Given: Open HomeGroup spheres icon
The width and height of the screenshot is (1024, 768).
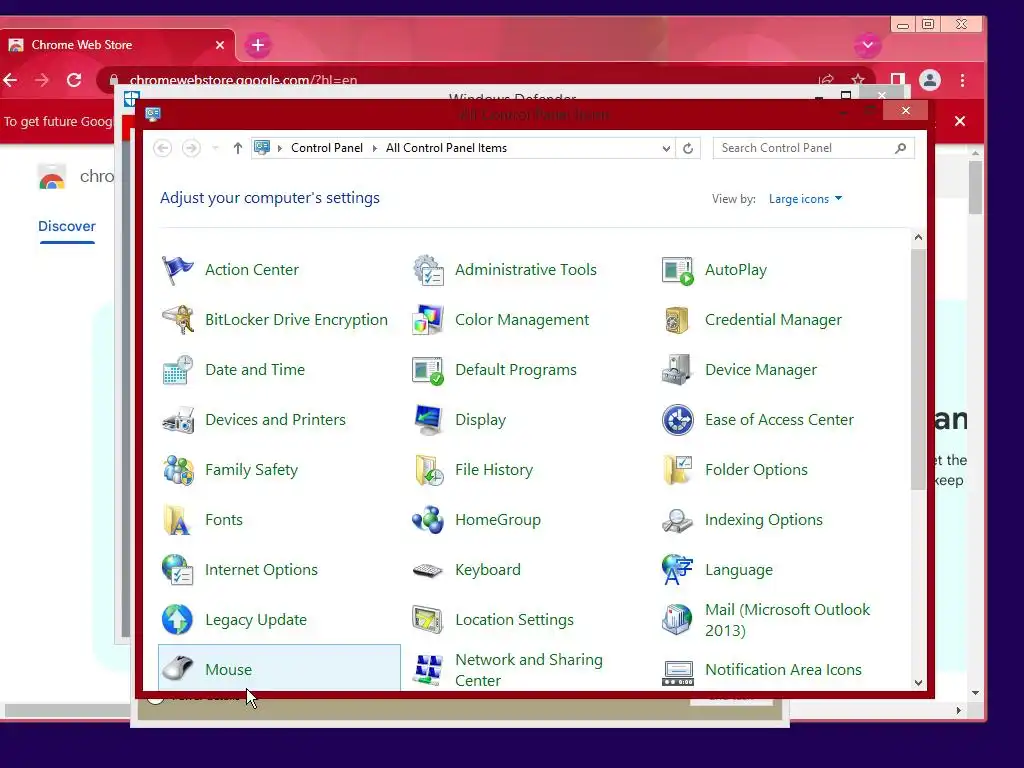Looking at the screenshot, I should click(428, 520).
